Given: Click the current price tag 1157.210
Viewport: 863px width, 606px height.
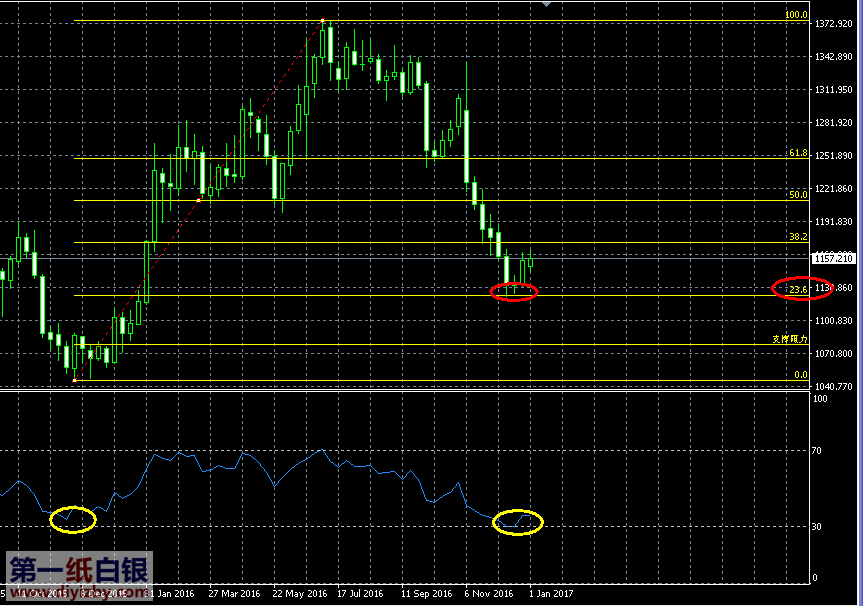Looking at the screenshot, I should [834, 258].
